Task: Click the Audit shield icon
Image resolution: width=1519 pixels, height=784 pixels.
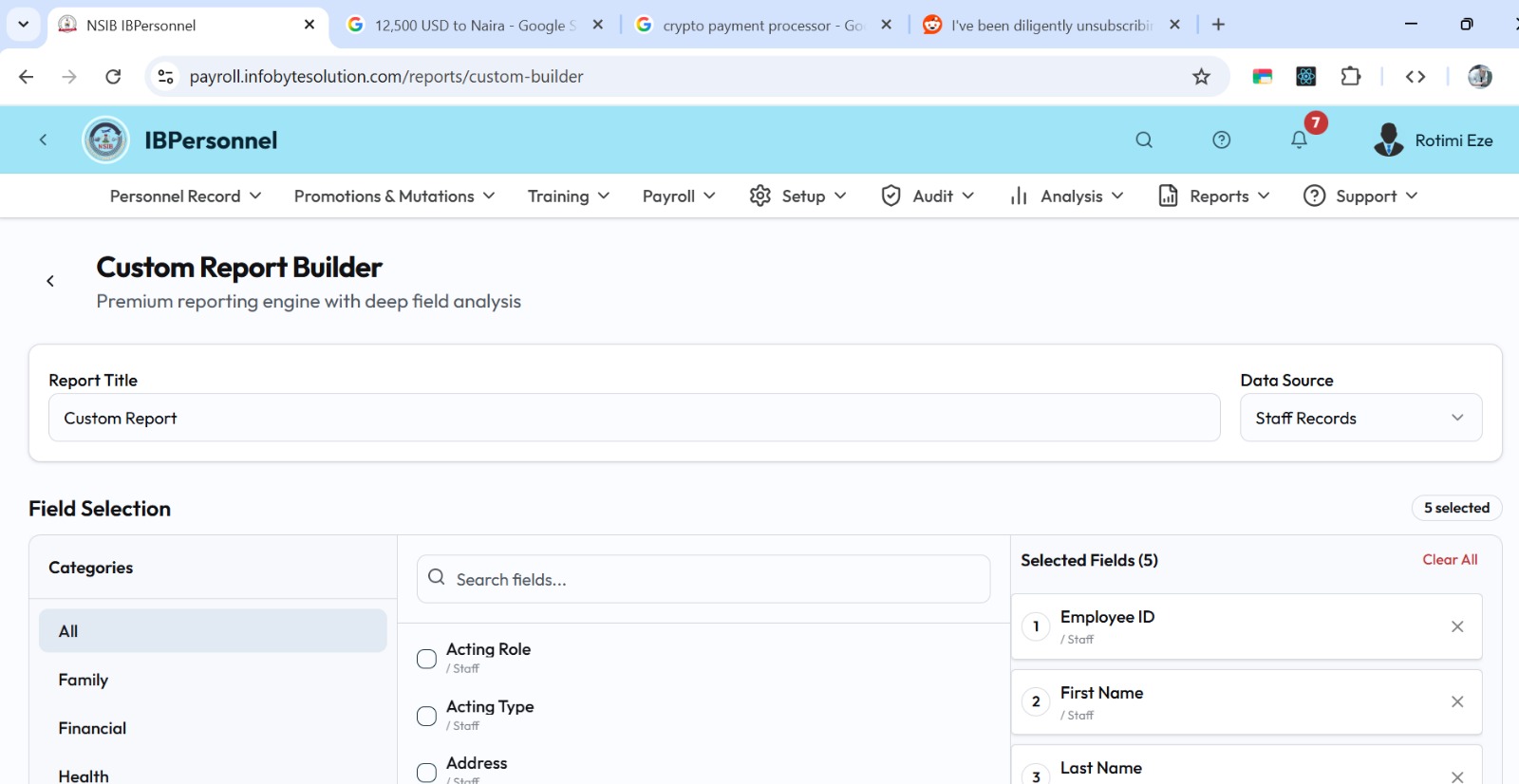Action: pyautogui.click(x=891, y=196)
